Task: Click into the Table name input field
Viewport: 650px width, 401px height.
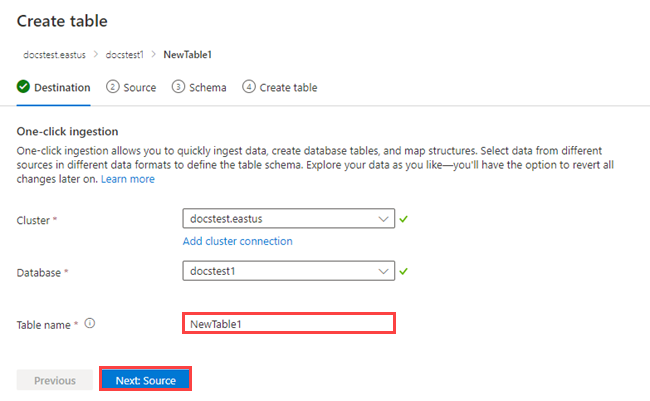Action: tap(289, 323)
